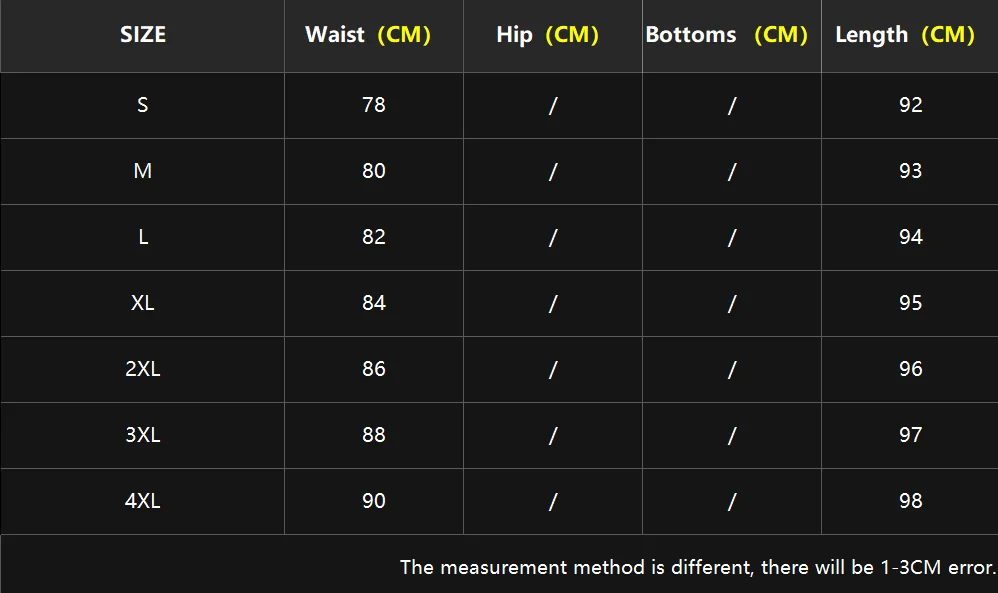The image size is (998, 593).
Task: Click length value 95
Action: pyautogui.click(x=910, y=303)
